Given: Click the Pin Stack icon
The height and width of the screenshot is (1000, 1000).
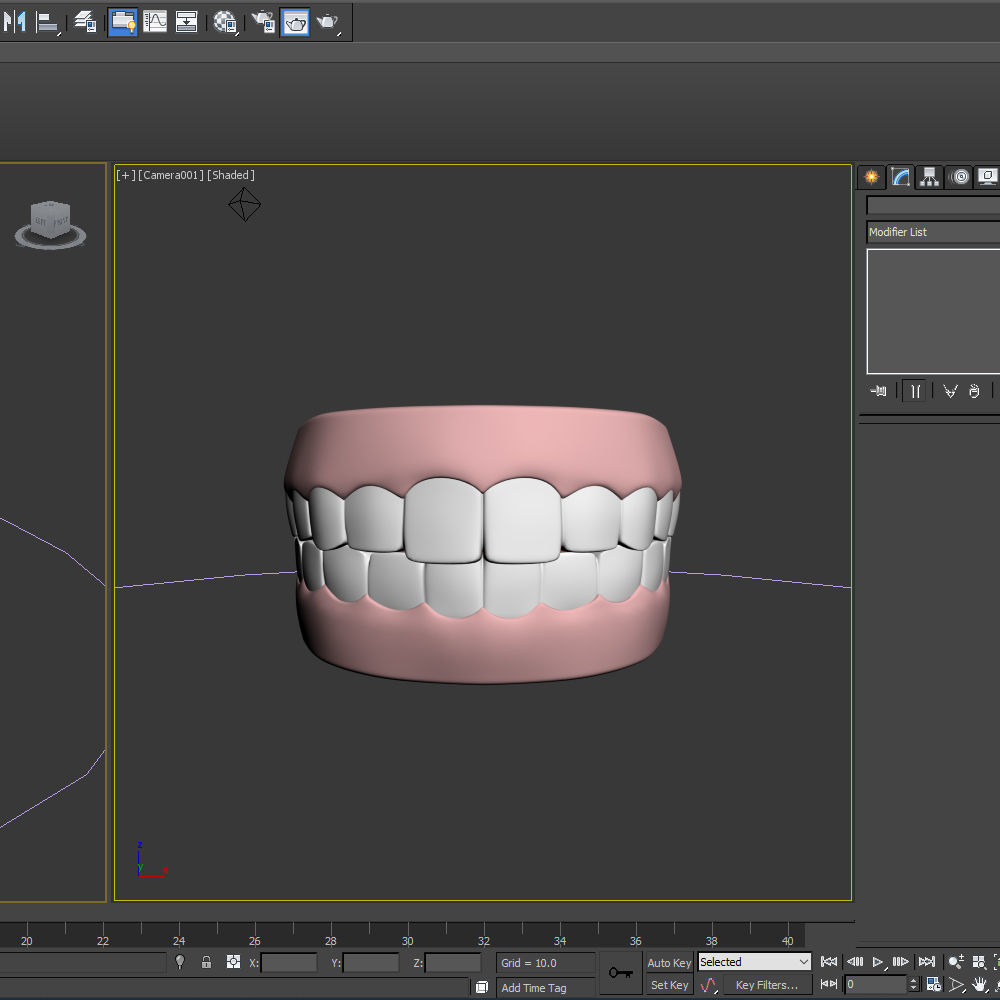Looking at the screenshot, I should 878,390.
